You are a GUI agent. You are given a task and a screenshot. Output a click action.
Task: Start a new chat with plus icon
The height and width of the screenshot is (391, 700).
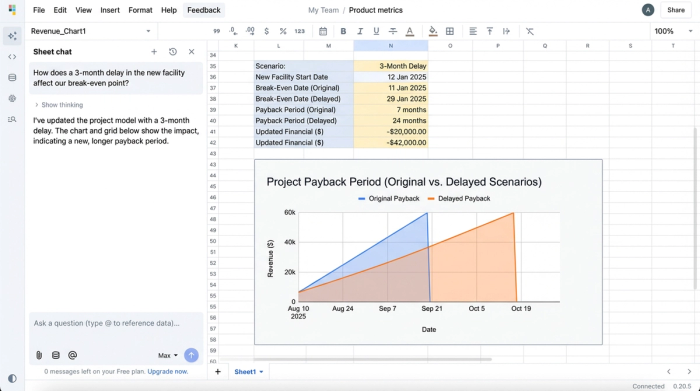coord(154,52)
